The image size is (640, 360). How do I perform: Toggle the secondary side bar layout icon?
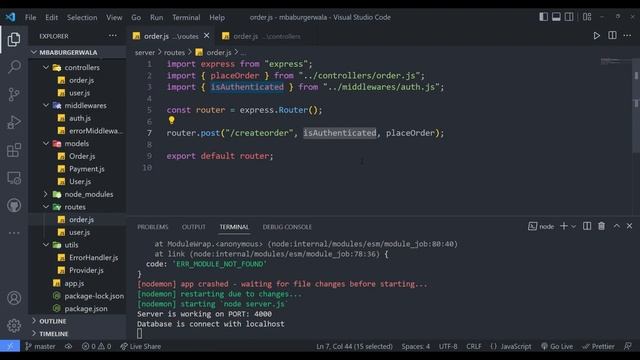pos(569,17)
